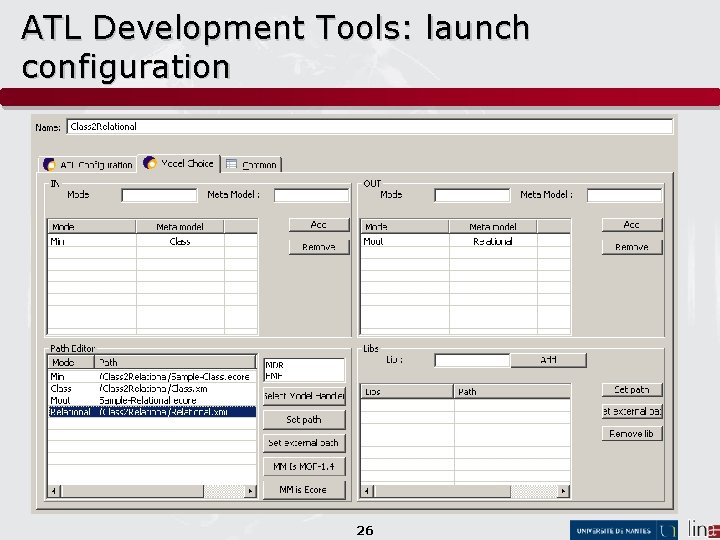Click the Path Editor right scroll arrow

[x=250, y=491]
